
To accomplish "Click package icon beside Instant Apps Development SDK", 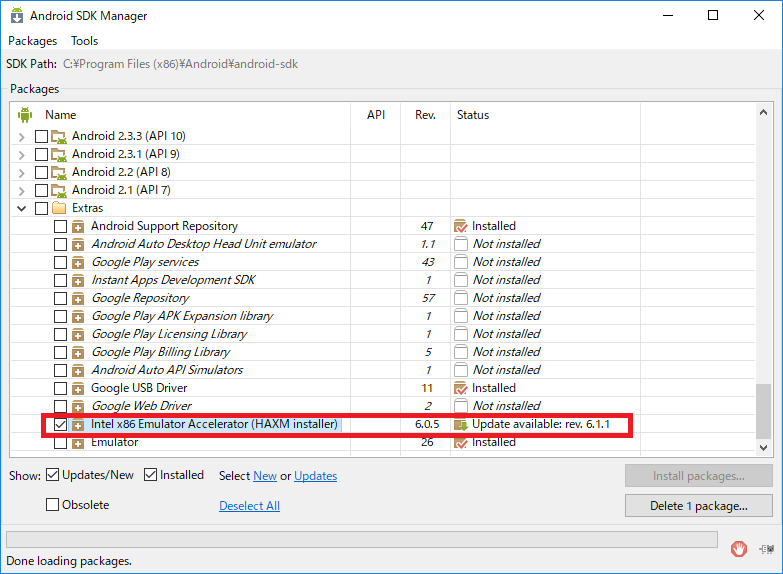I will pyautogui.click(x=78, y=281).
